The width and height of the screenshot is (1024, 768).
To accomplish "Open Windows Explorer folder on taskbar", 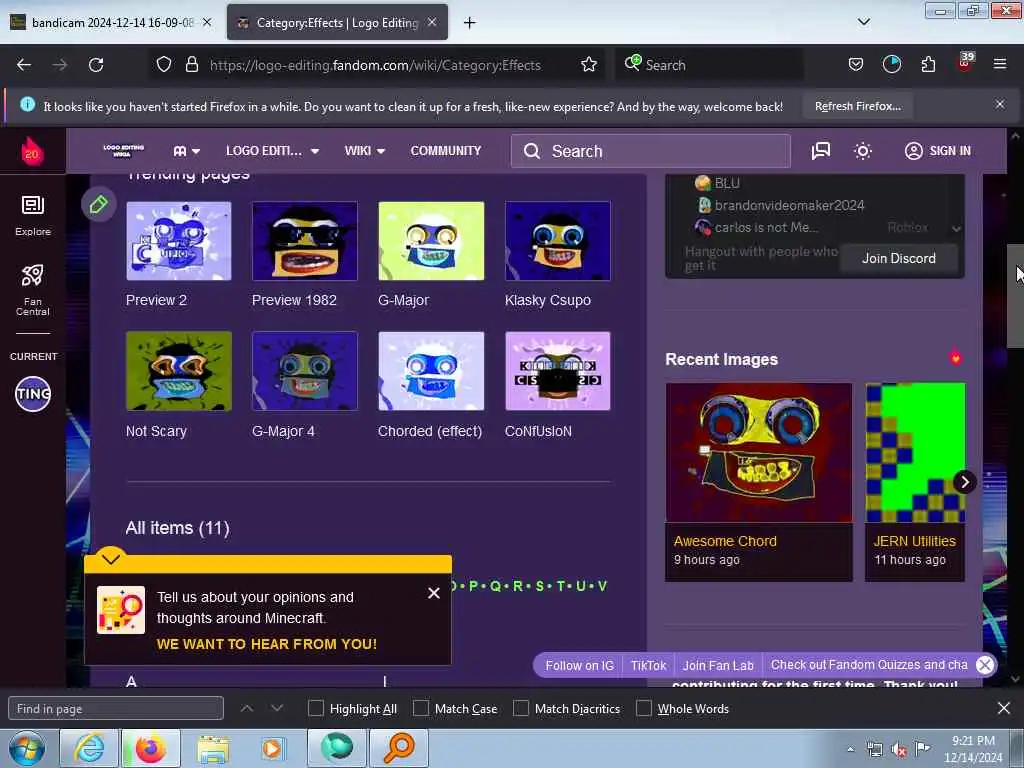I will pos(213,749).
